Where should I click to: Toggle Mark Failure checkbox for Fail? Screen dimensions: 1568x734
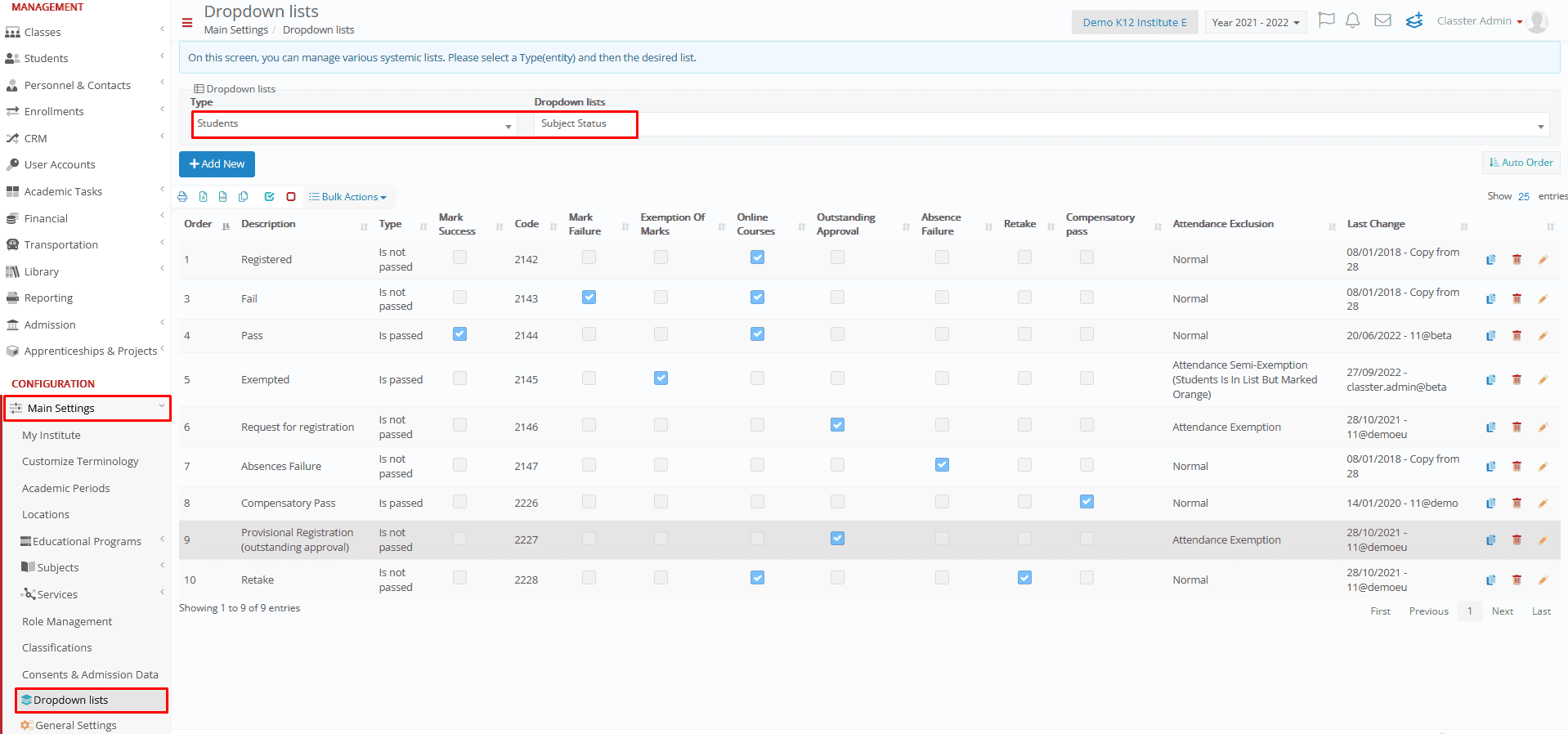point(589,298)
